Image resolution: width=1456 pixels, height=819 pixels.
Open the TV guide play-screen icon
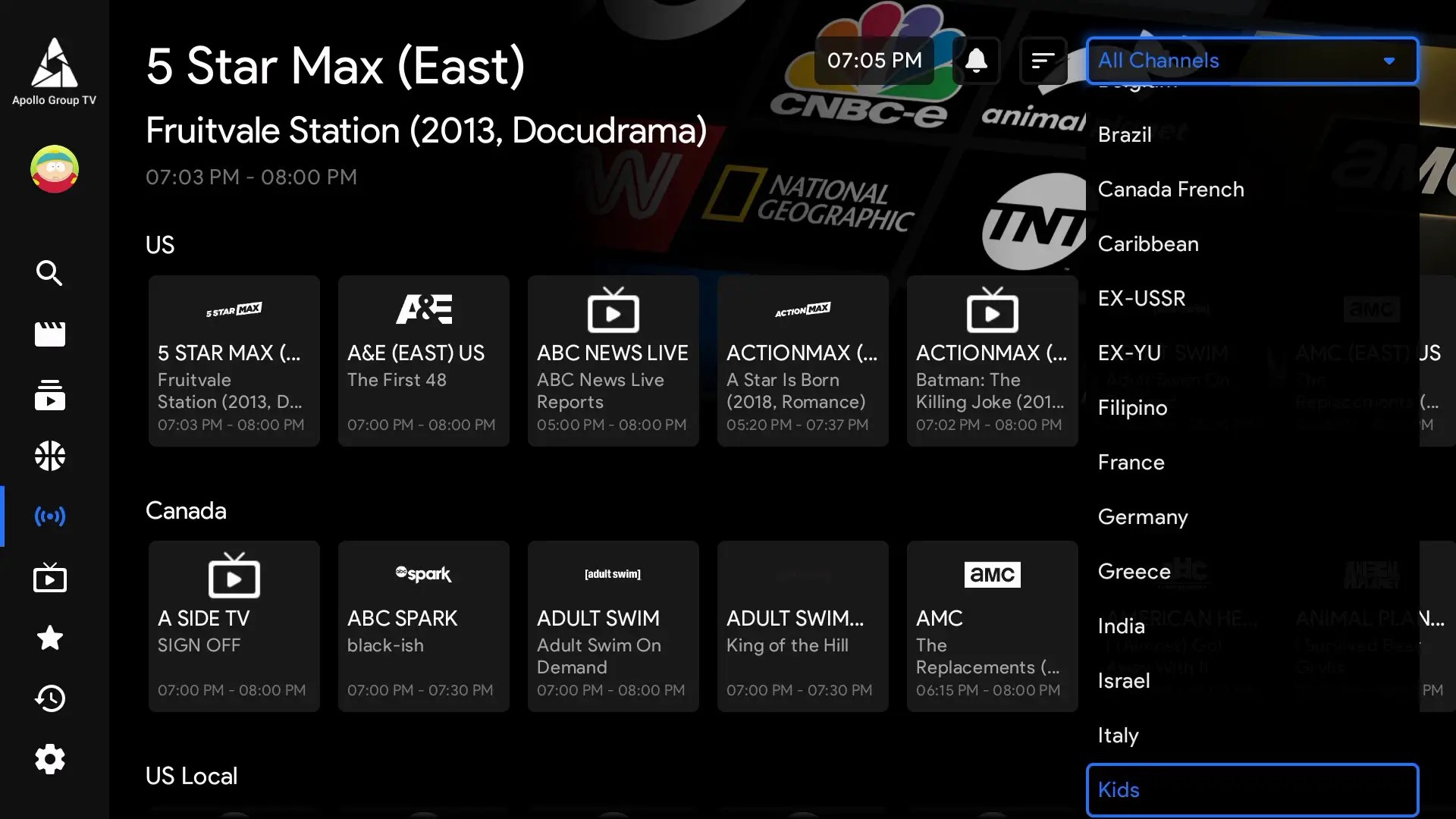[49, 577]
